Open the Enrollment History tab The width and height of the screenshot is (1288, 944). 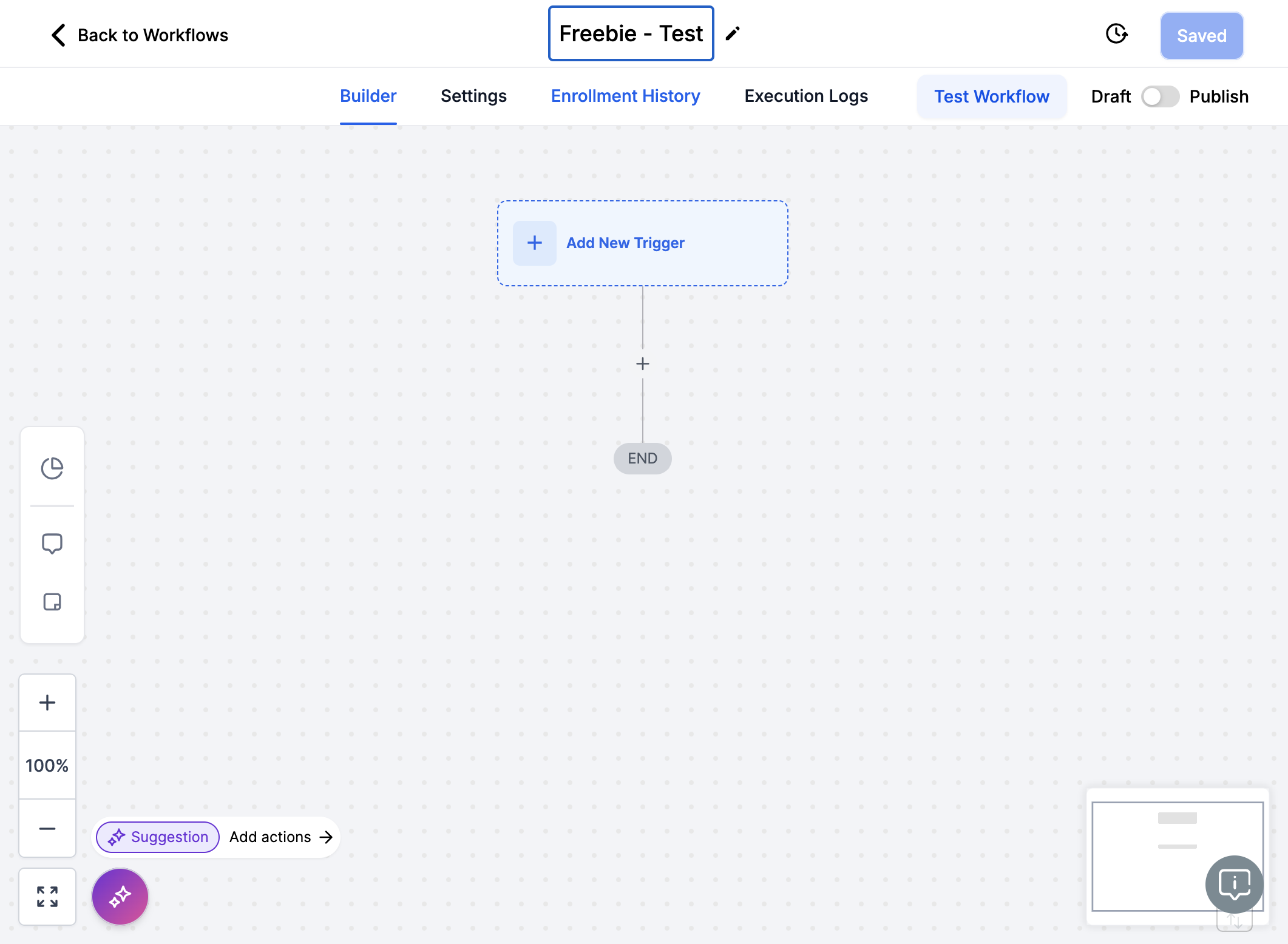(x=625, y=96)
